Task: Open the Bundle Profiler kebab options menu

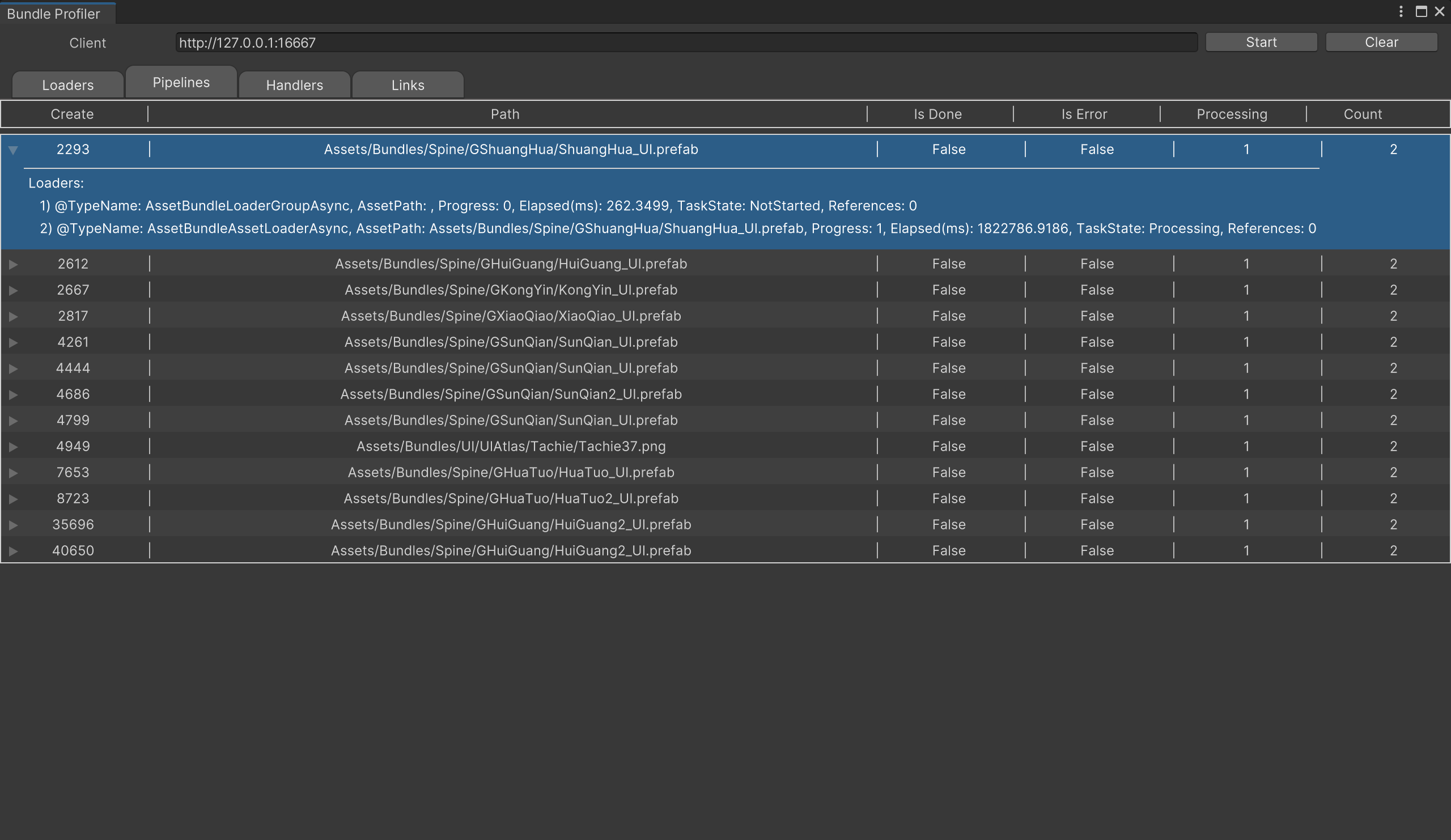Action: (1401, 11)
